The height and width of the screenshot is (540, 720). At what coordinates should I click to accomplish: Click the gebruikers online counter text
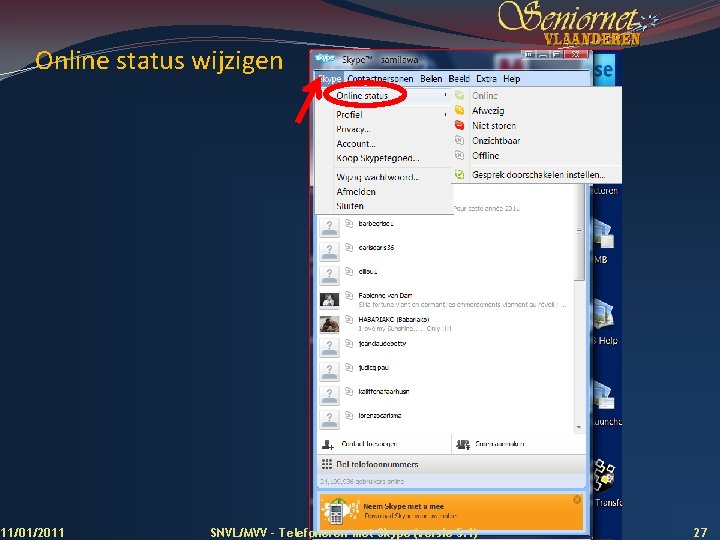362,481
